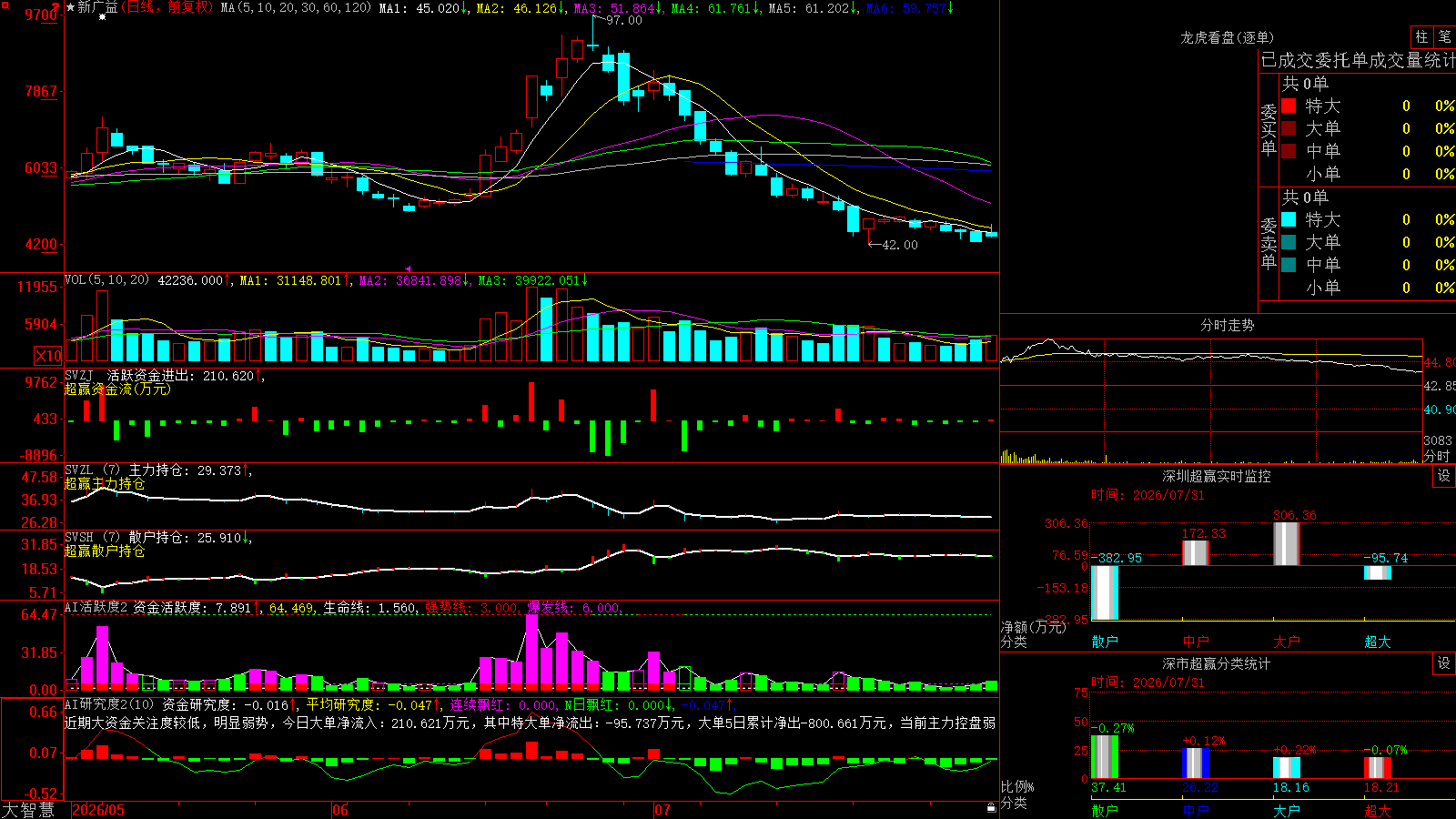Select the MA(5,10,20,30,60,120) indicator label
This screenshot has width=1456, height=819.
coord(296,7)
